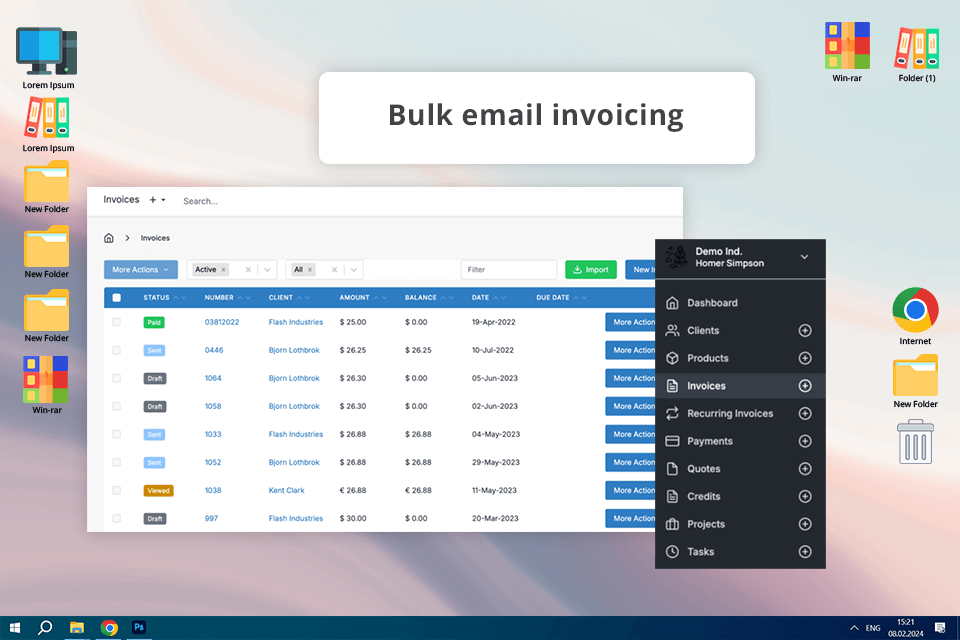Open Photoshop from the taskbar
Image resolution: width=960 pixels, height=640 pixels.
pyautogui.click(x=139, y=627)
